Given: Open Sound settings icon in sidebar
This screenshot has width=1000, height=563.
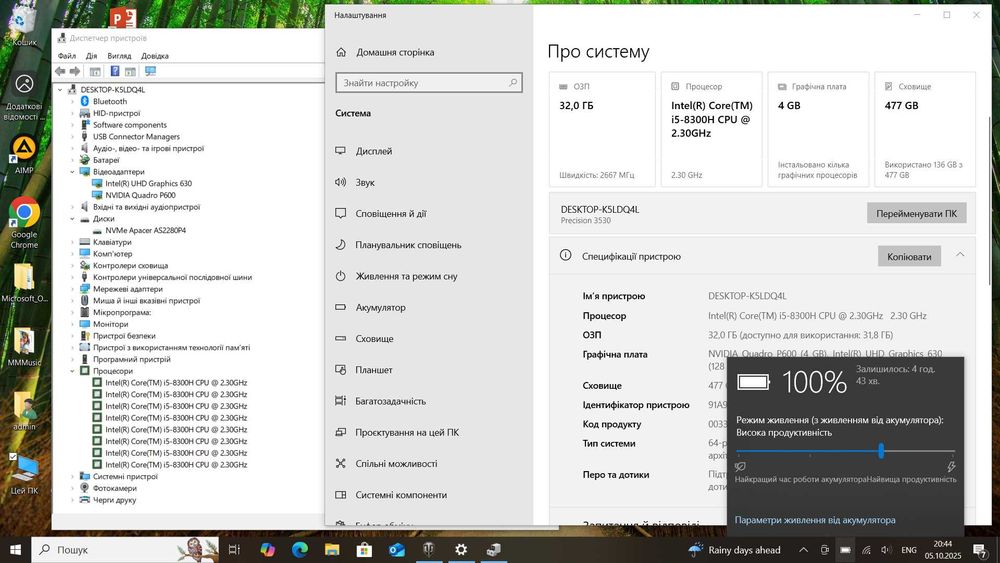Looking at the screenshot, I should [x=341, y=182].
